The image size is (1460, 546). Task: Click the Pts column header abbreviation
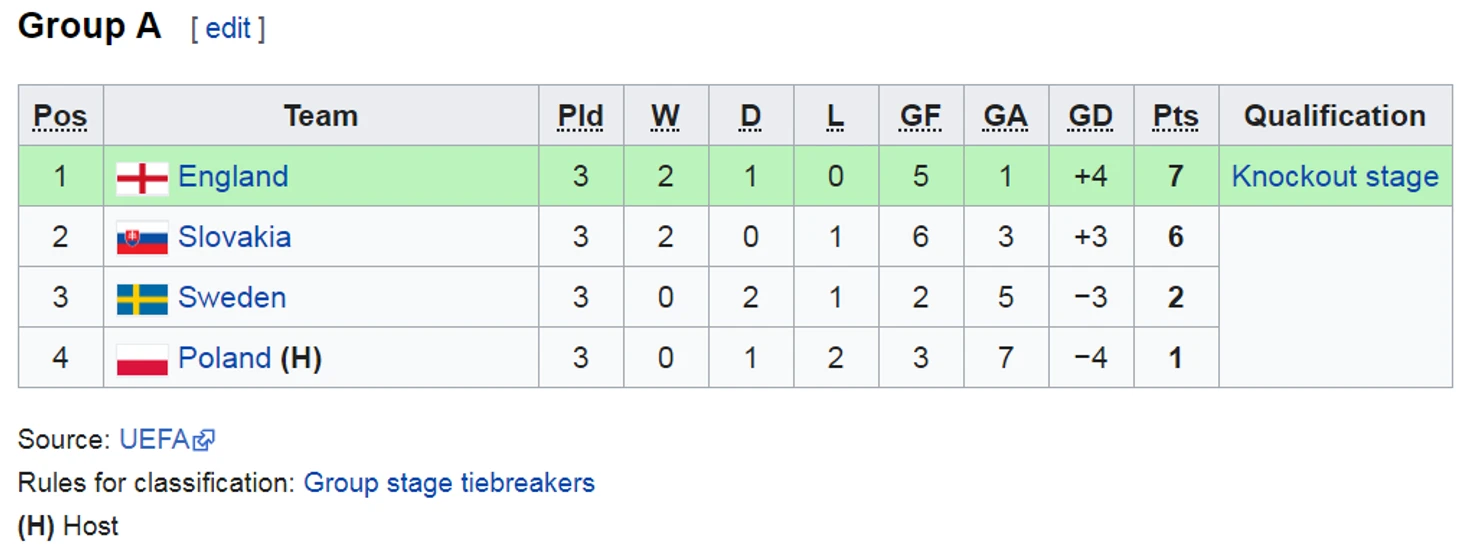pos(1176,117)
